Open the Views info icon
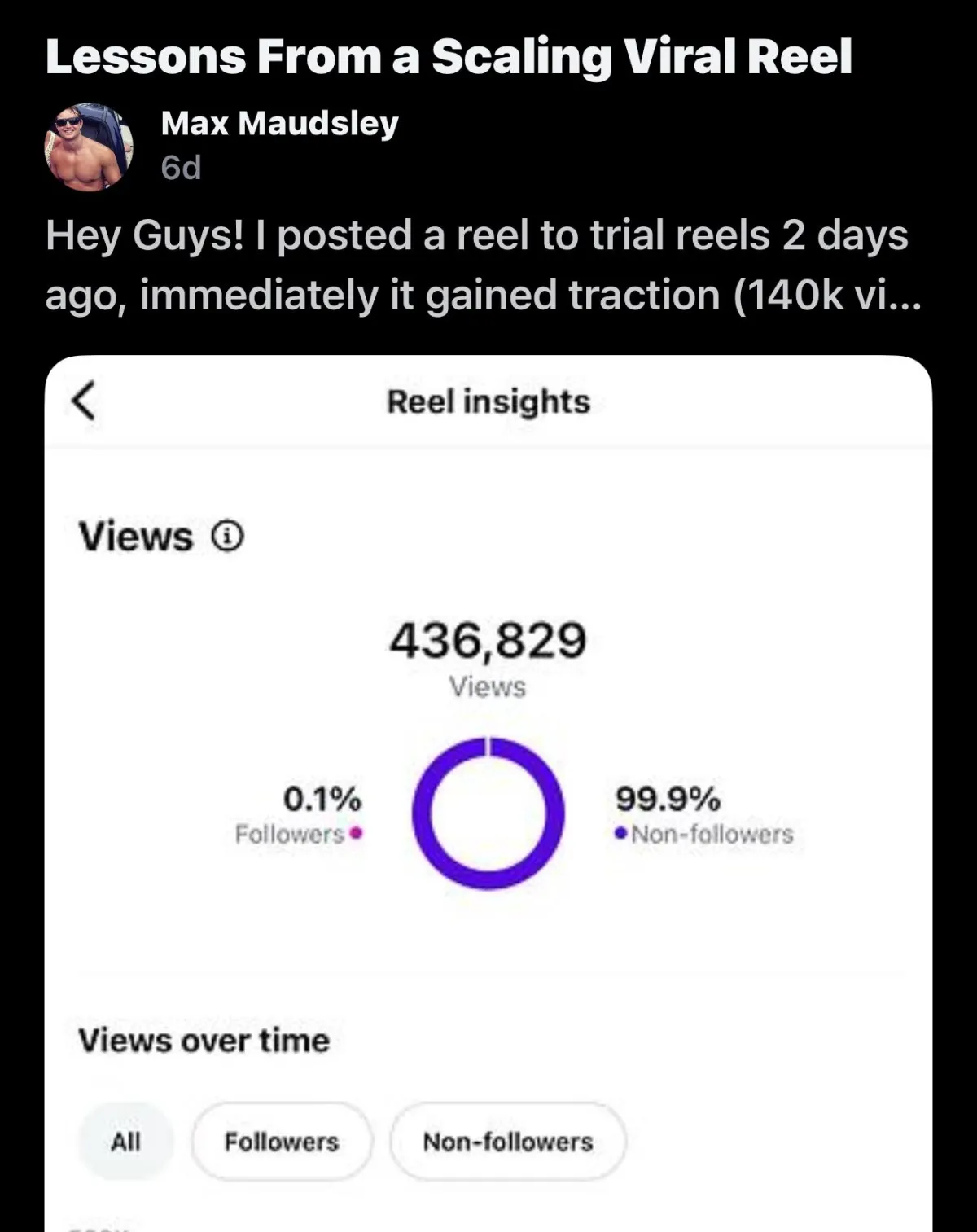This screenshot has width=977, height=1232. point(227,537)
